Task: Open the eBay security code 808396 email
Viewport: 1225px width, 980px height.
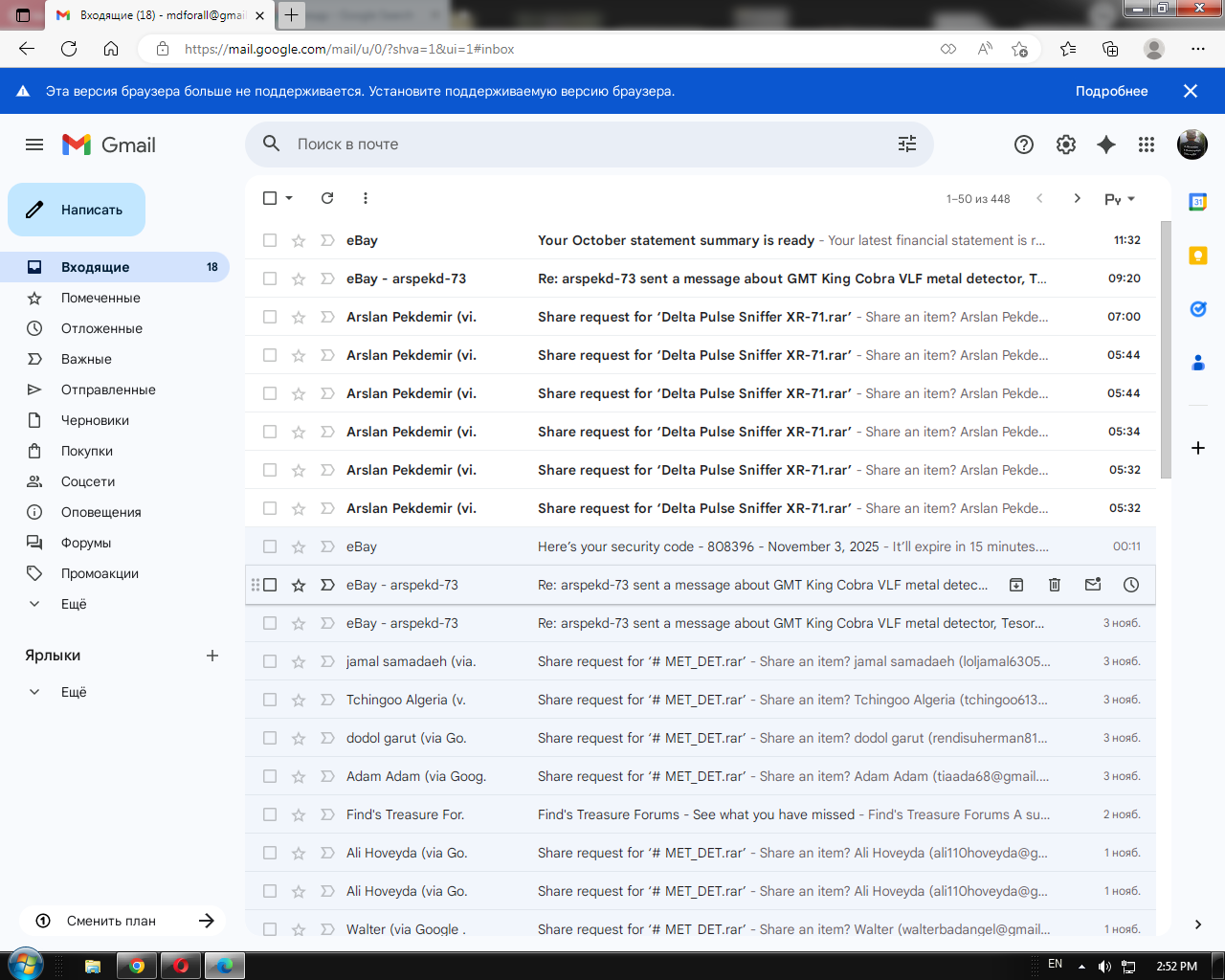Action: coord(701,546)
